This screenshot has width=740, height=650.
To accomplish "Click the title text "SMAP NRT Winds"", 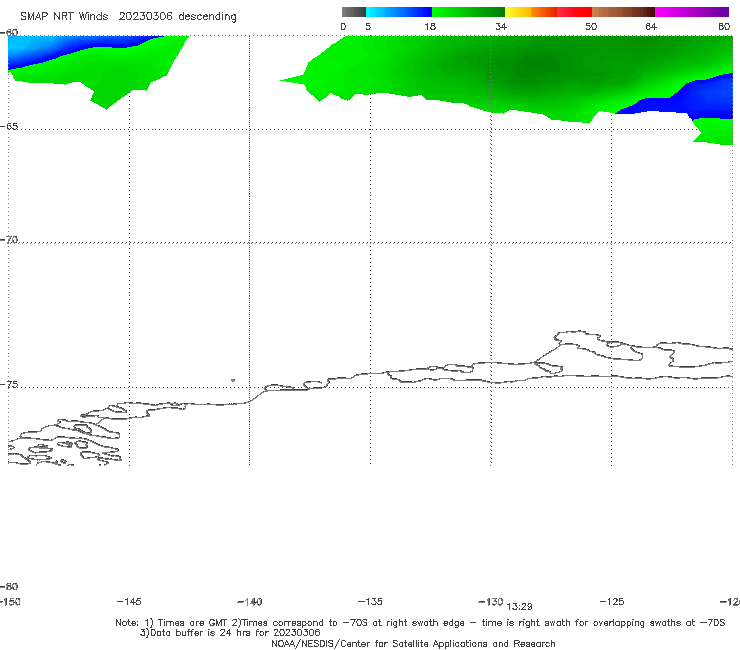I will 64,17.
